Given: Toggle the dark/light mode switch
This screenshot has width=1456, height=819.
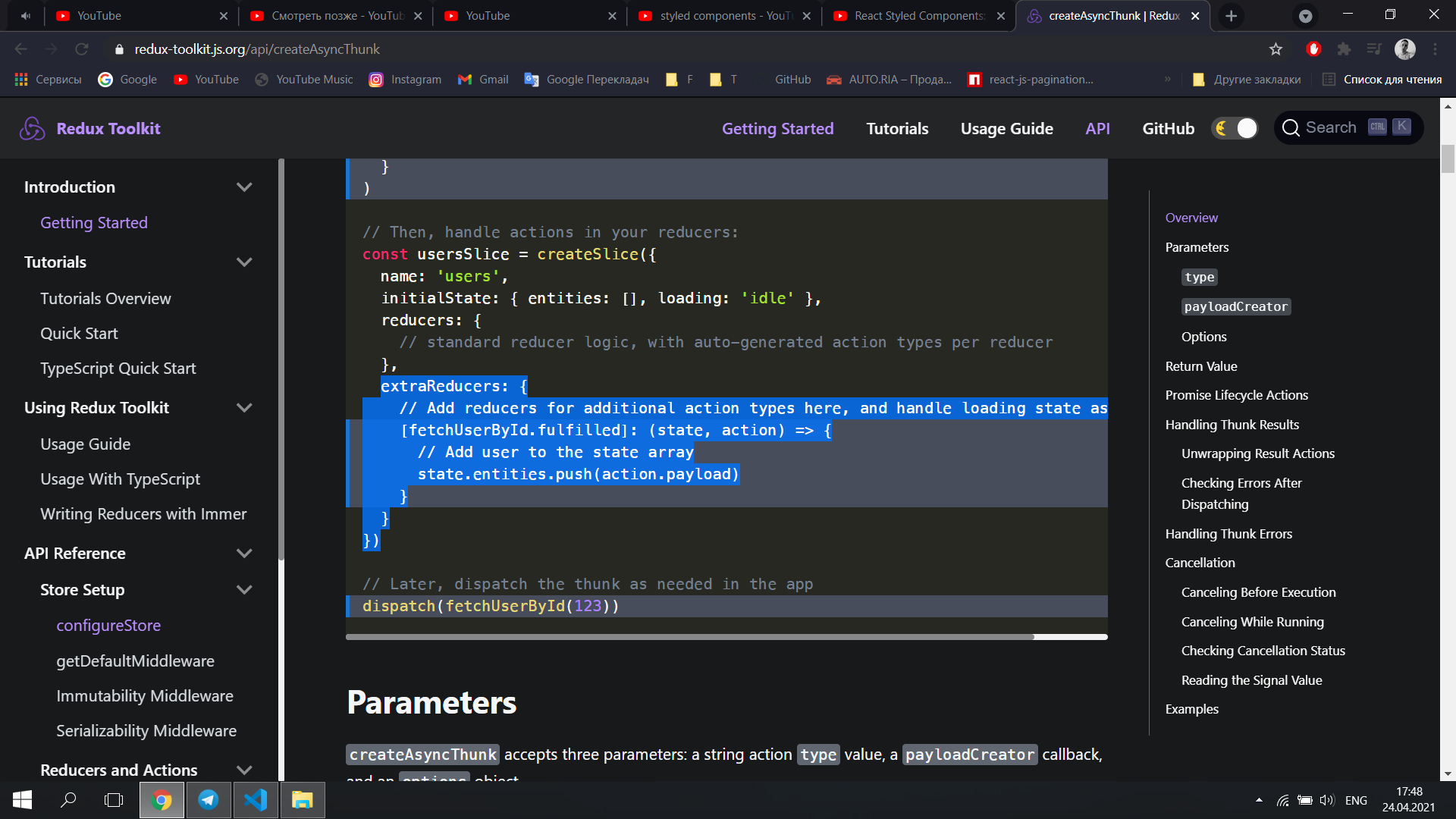Looking at the screenshot, I should coord(1235,128).
